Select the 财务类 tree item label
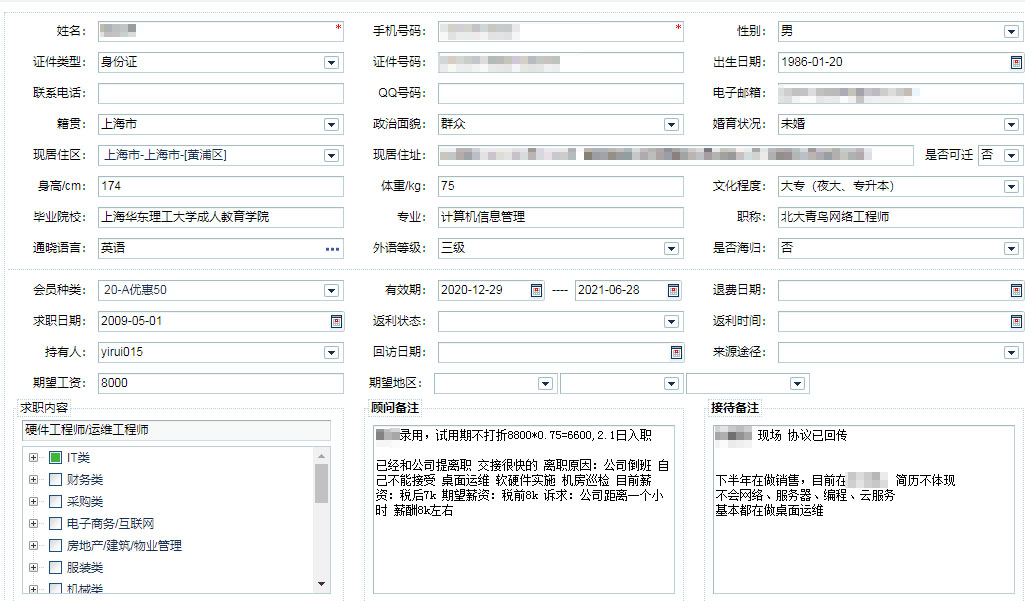Viewport: 1025px width, 601px height. (x=85, y=479)
